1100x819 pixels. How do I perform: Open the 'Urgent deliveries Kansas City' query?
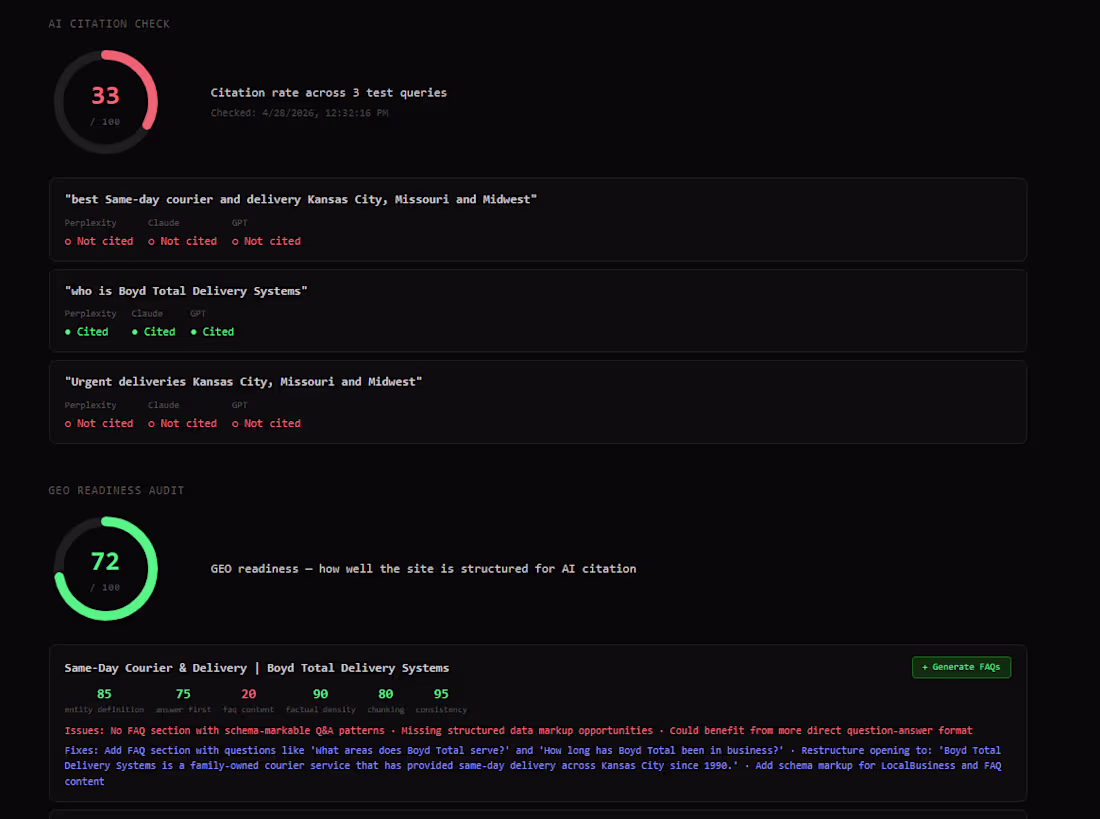538,402
